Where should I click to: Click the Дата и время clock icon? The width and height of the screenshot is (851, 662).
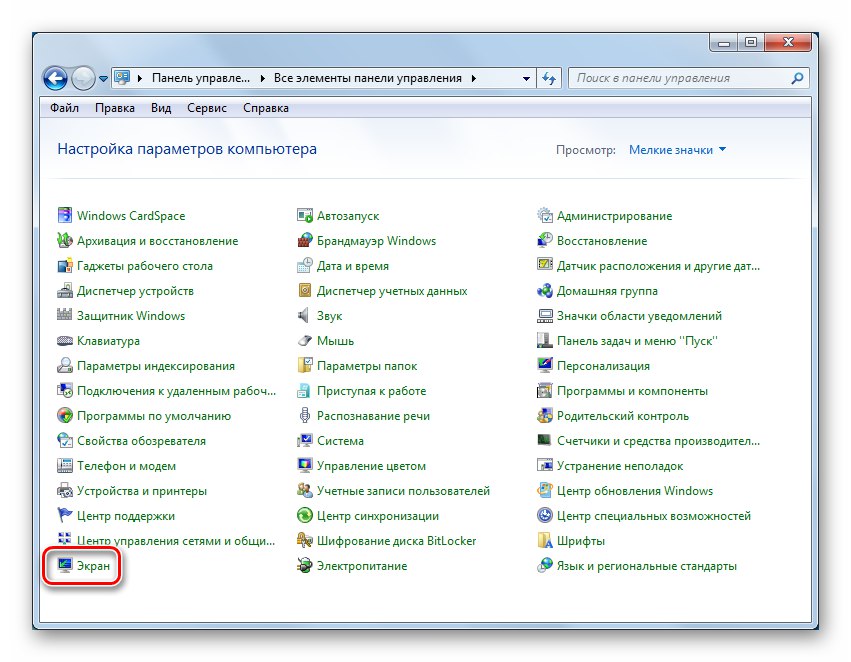click(304, 265)
